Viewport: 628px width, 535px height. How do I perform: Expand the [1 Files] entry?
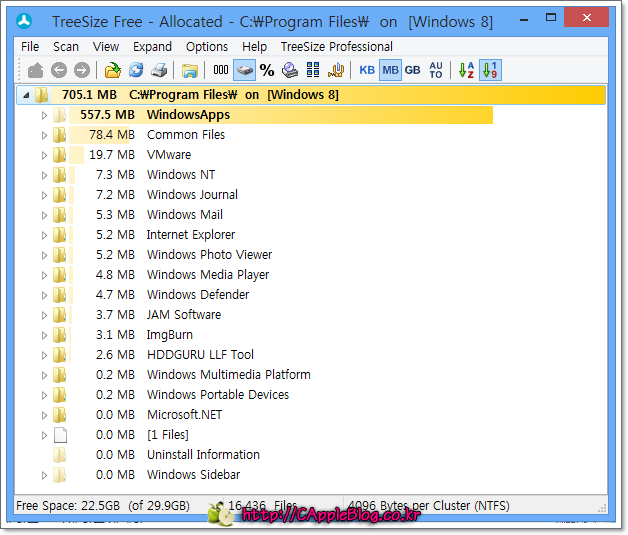pyautogui.click(x=44, y=435)
